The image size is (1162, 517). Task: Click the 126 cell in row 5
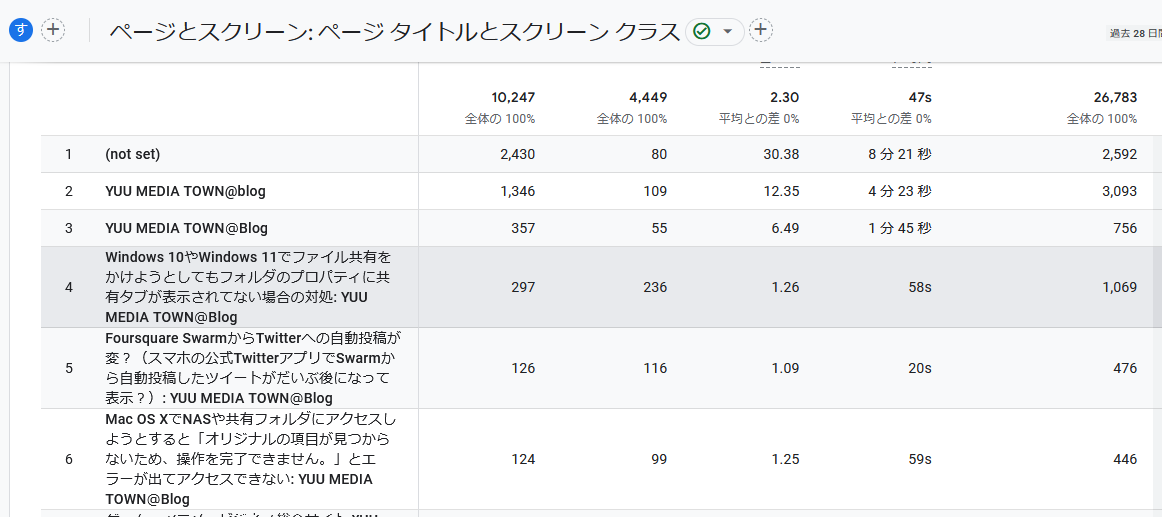(523, 368)
